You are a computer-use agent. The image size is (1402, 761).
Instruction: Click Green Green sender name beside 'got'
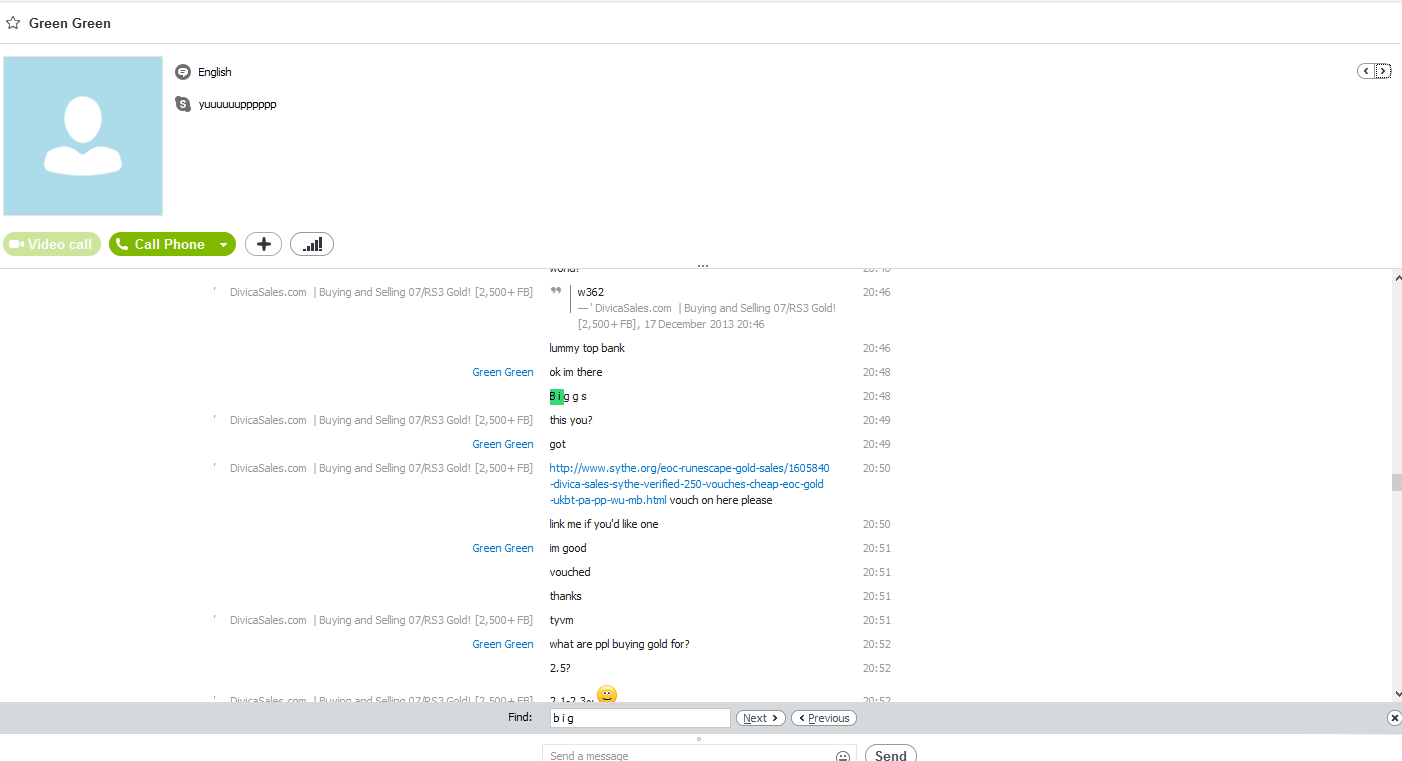point(503,444)
